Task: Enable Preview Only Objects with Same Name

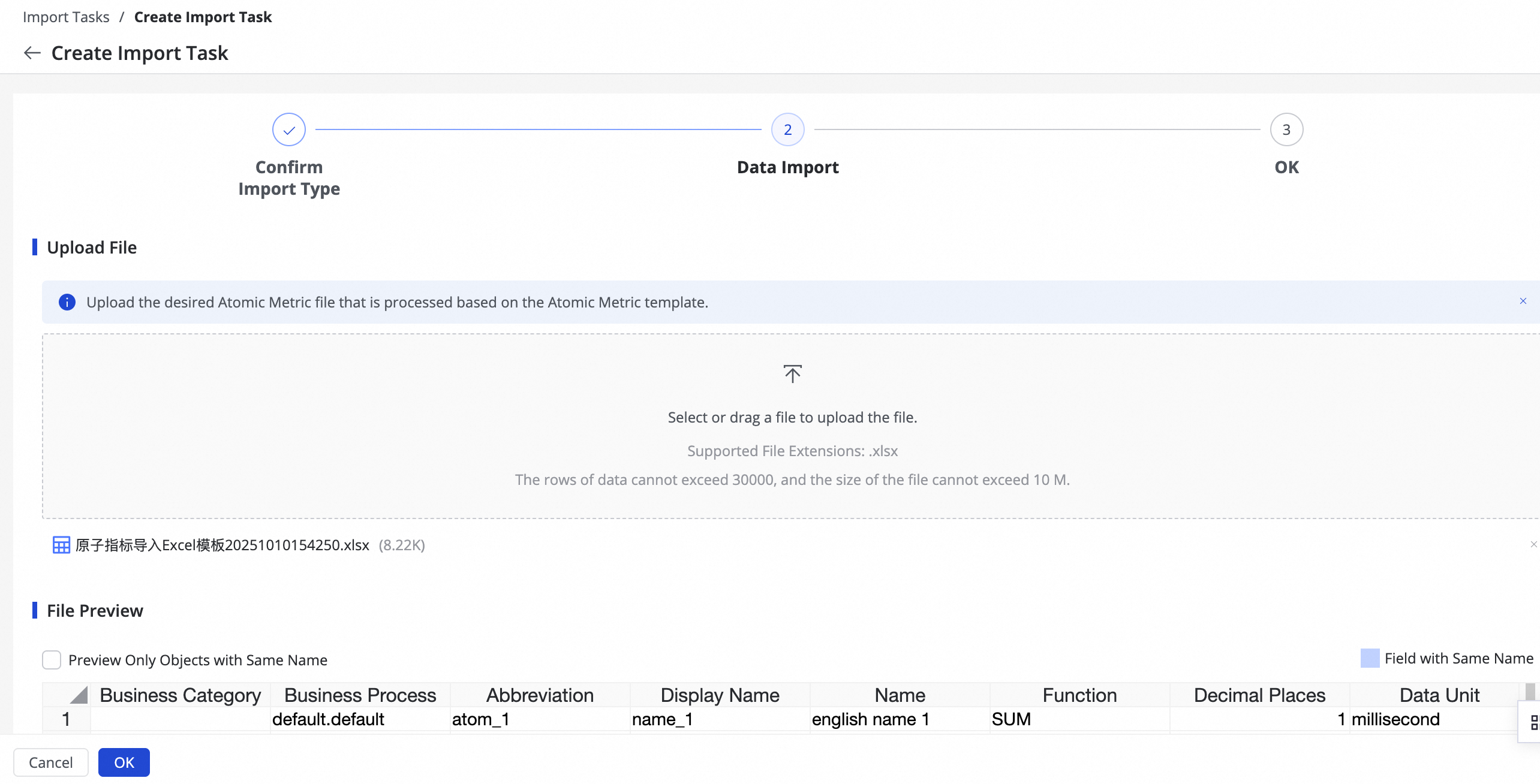Action: 52,660
